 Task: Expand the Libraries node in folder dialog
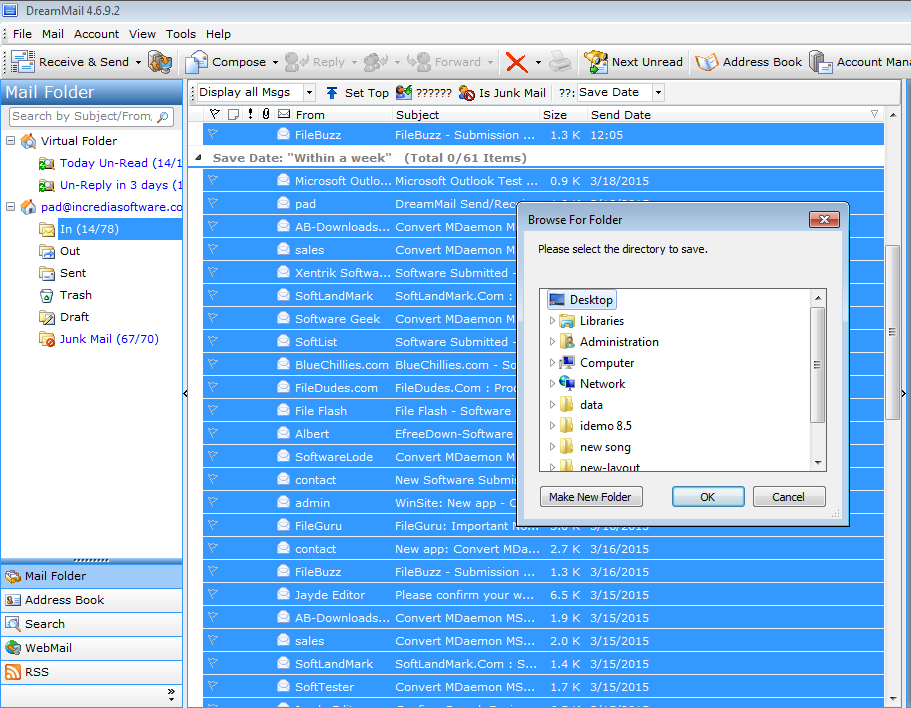tap(552, 321)
